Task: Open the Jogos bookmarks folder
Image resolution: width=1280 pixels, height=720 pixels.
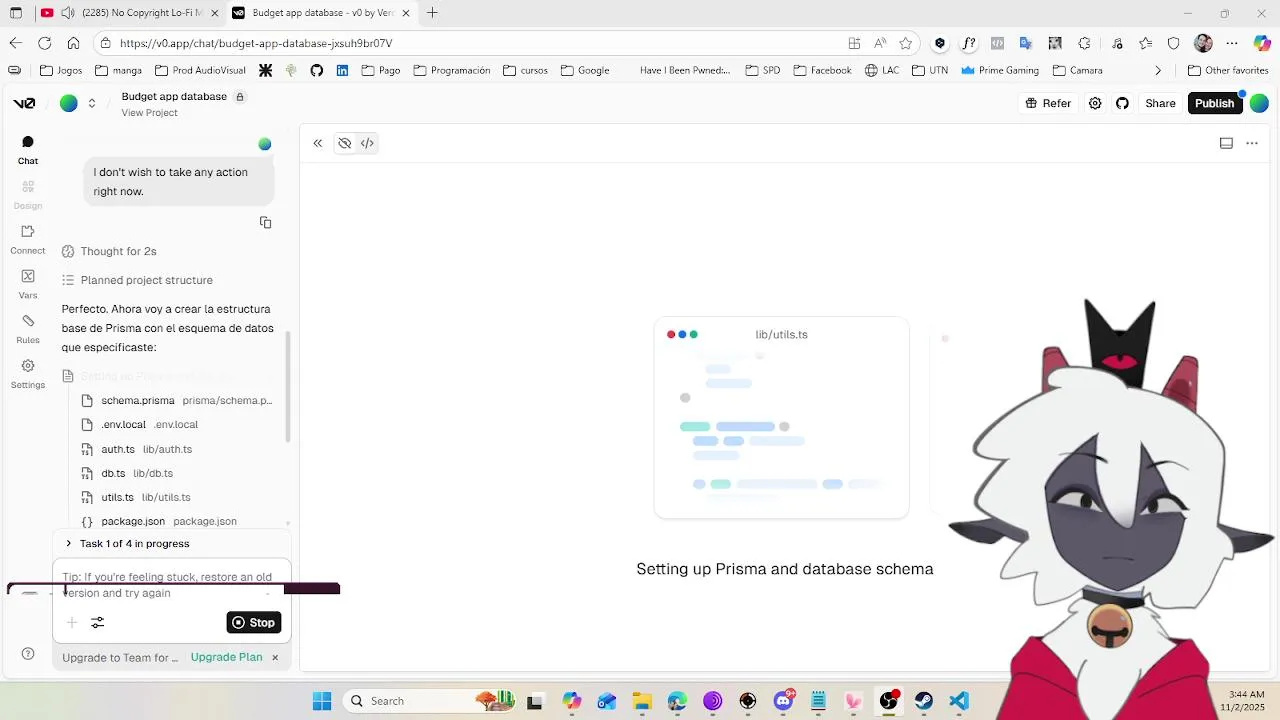Action: (61, 71)
